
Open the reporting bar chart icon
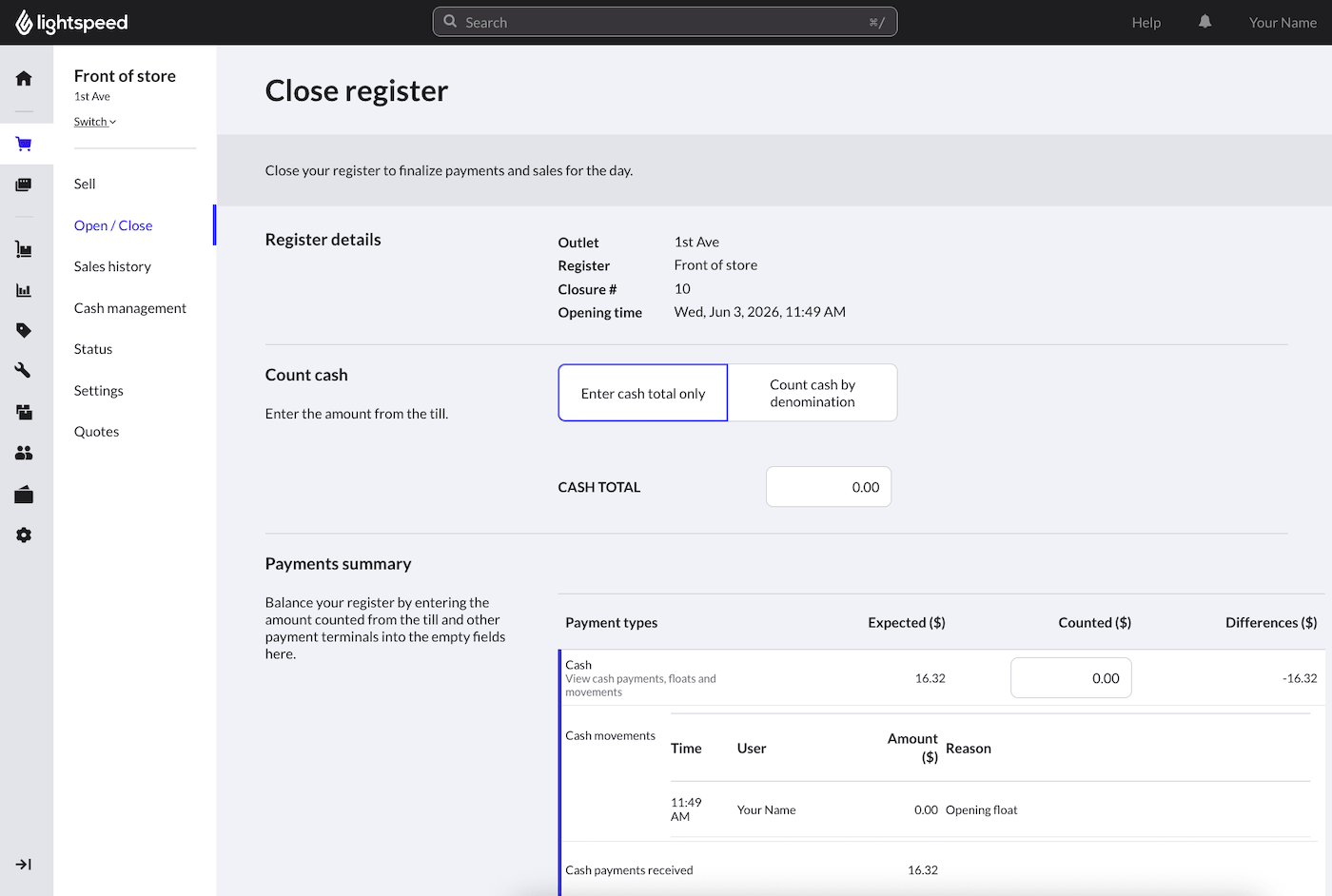tap(24, 291)
